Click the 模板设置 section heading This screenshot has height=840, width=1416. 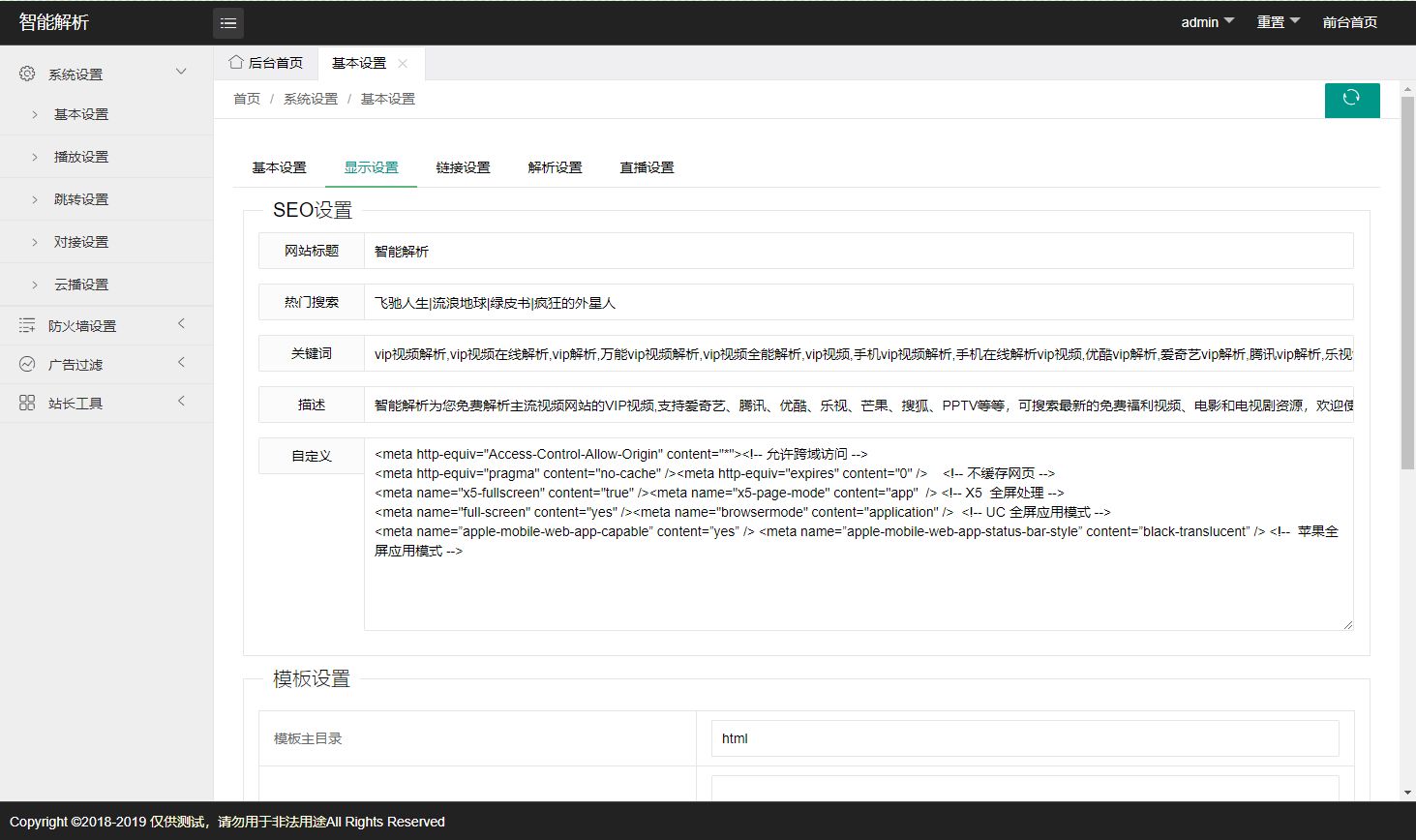312,678
